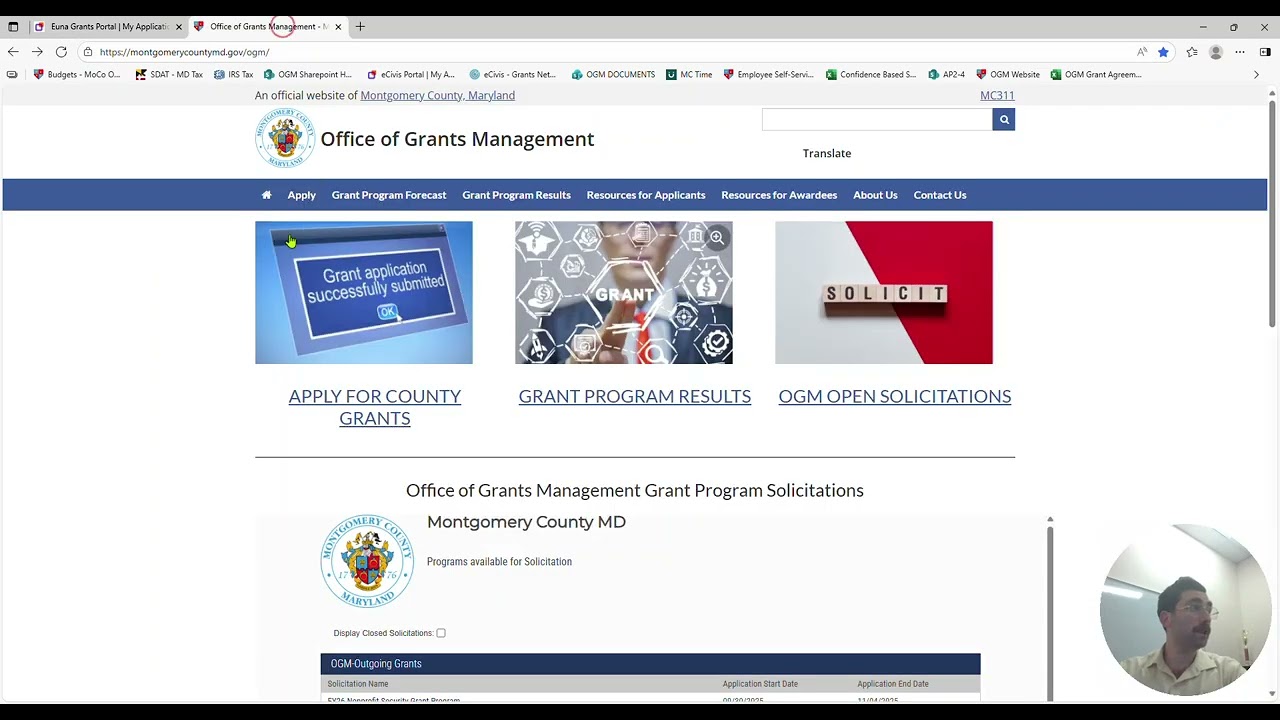The image size is (1280, 720).
Task: Open eCivis Portal bookmark
Action: 411,74
